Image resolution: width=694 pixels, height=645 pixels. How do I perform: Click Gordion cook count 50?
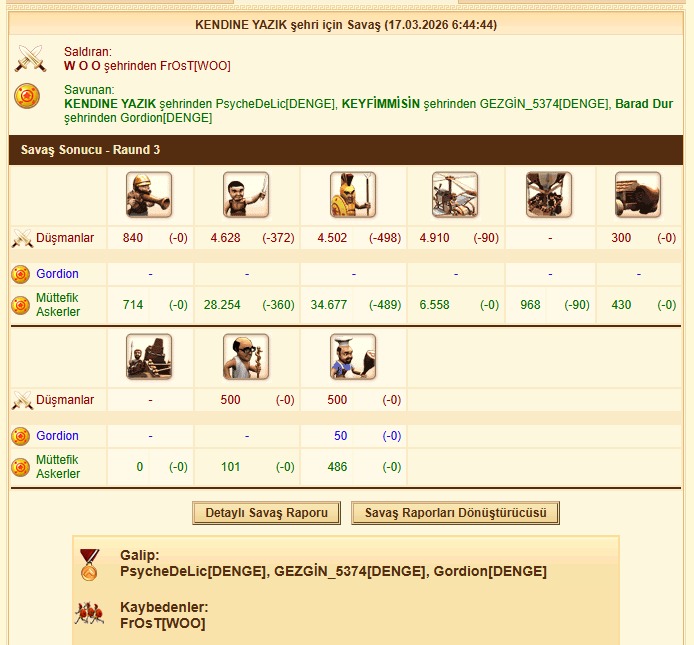341,436
